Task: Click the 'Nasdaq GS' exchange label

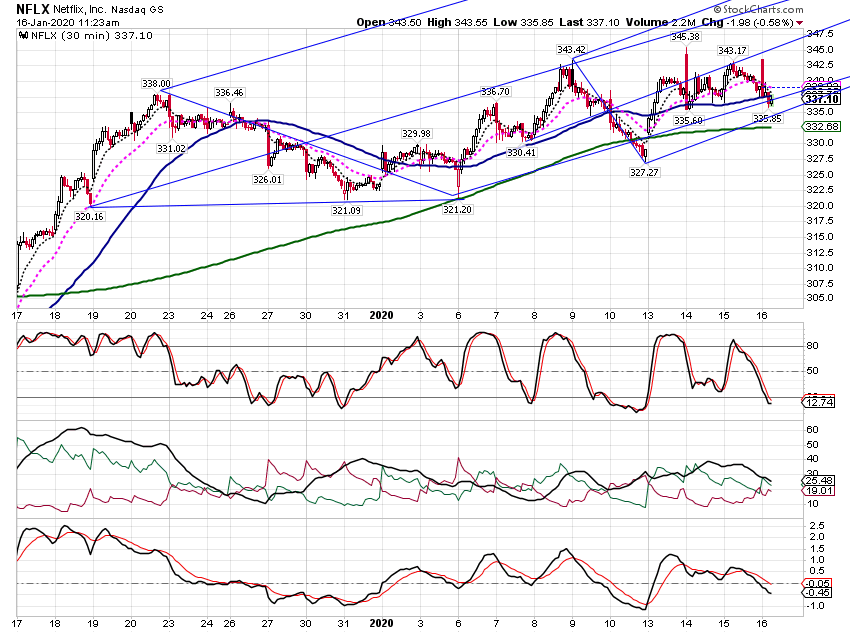Action: [137, 10]
